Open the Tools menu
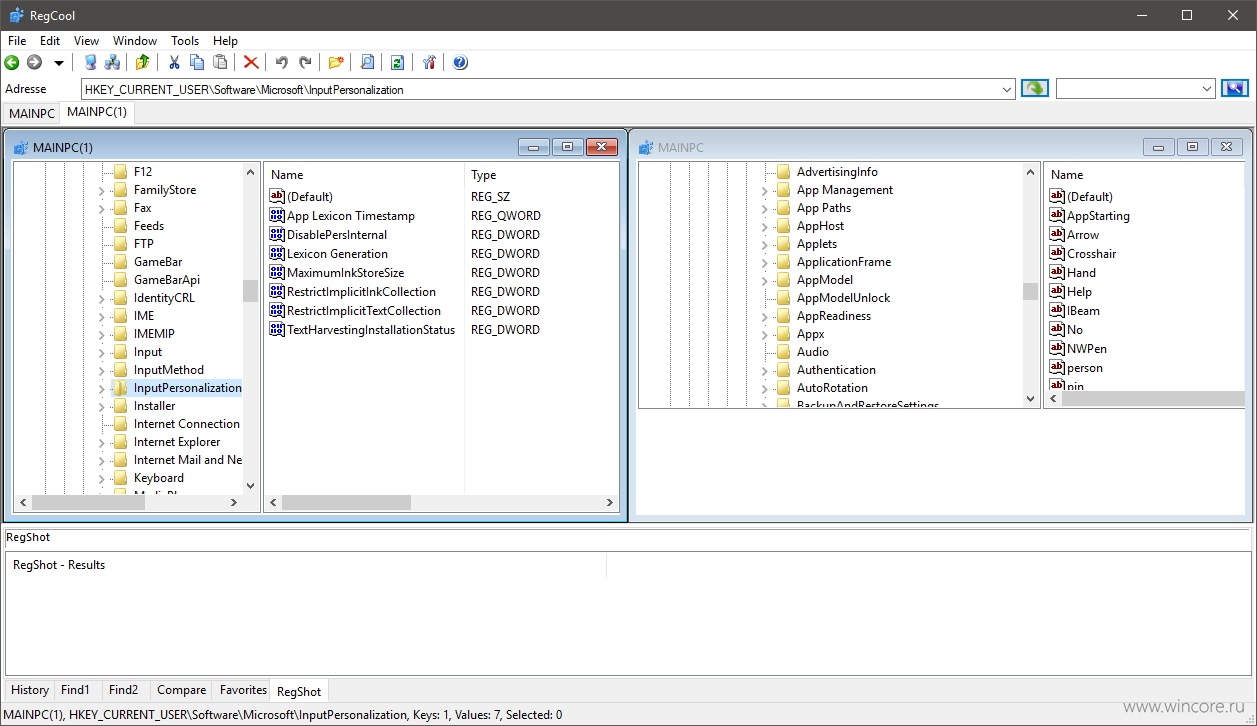Image resolution: width=1257 pixels, height=726 pixels. click(185, 41)
